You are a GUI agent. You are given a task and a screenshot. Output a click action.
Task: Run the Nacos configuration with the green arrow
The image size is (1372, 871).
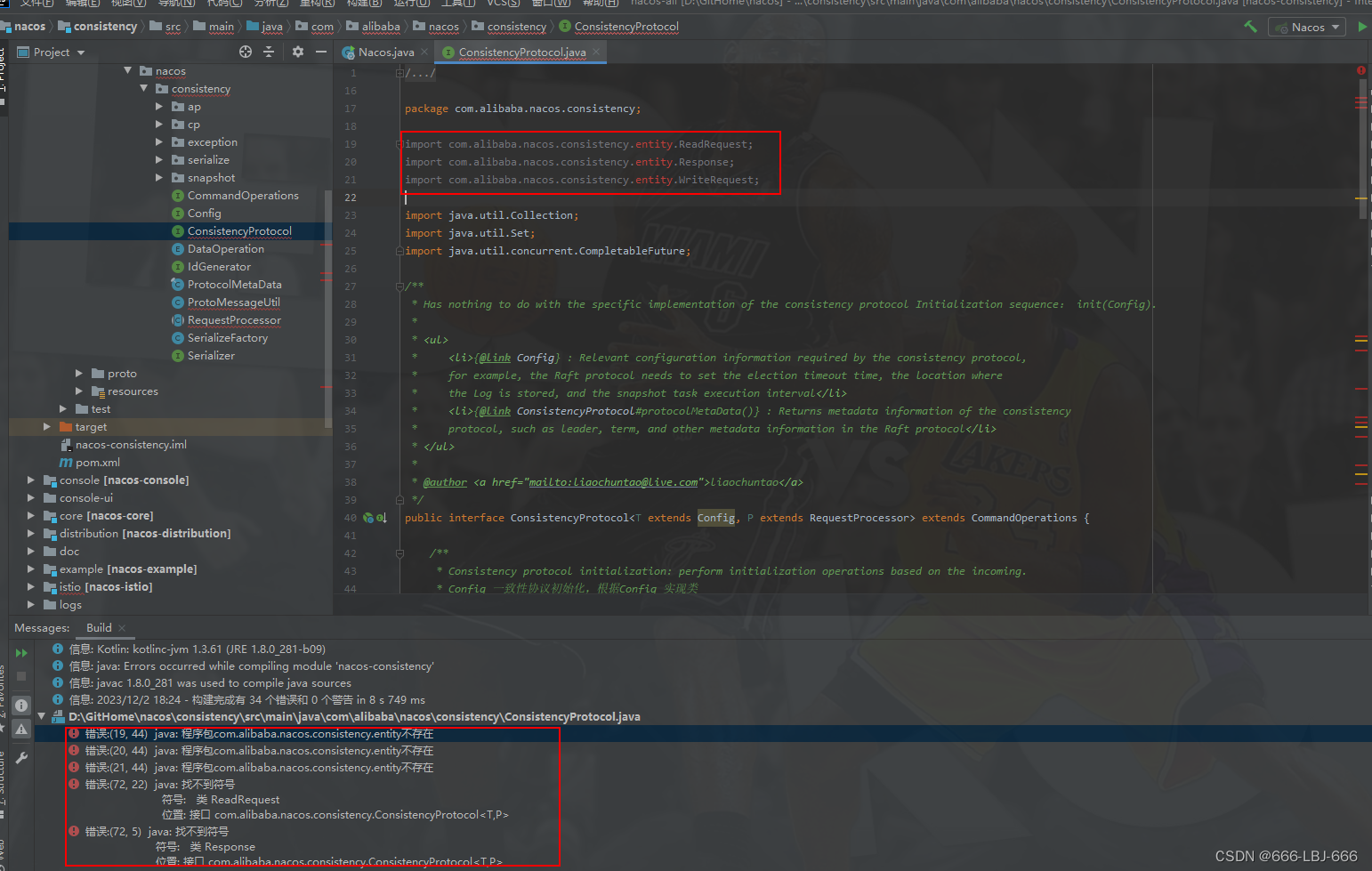coord(1362,27)
